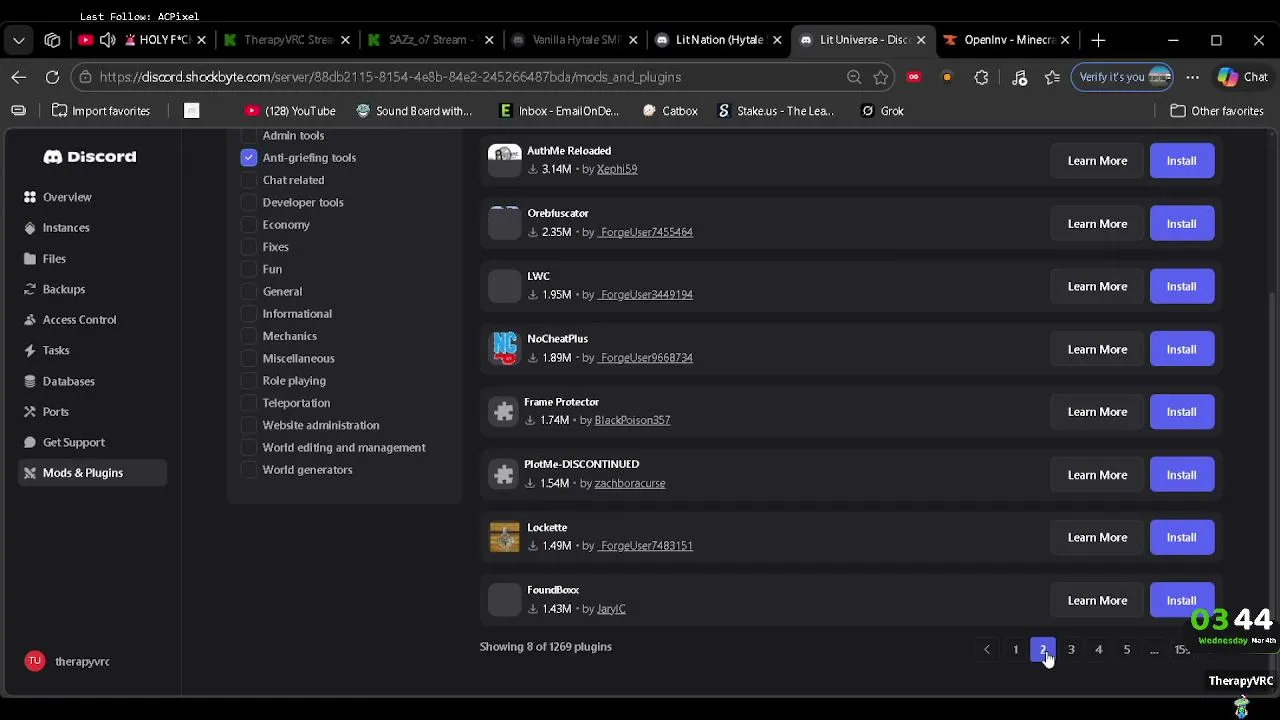Check the General checkbox

249,292
